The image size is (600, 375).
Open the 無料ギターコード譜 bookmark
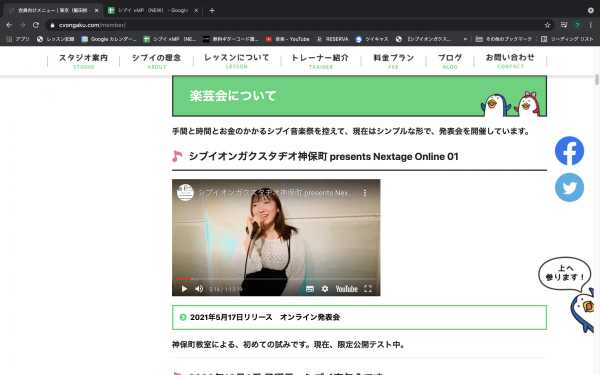[231, 39]
